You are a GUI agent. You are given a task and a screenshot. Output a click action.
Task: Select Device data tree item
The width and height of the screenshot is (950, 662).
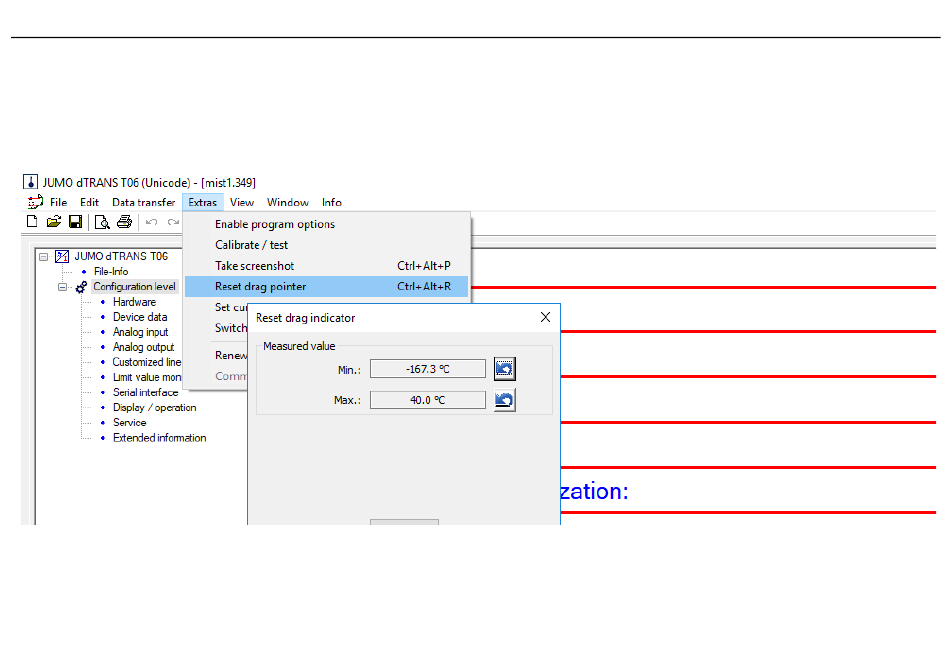[140, 317]
